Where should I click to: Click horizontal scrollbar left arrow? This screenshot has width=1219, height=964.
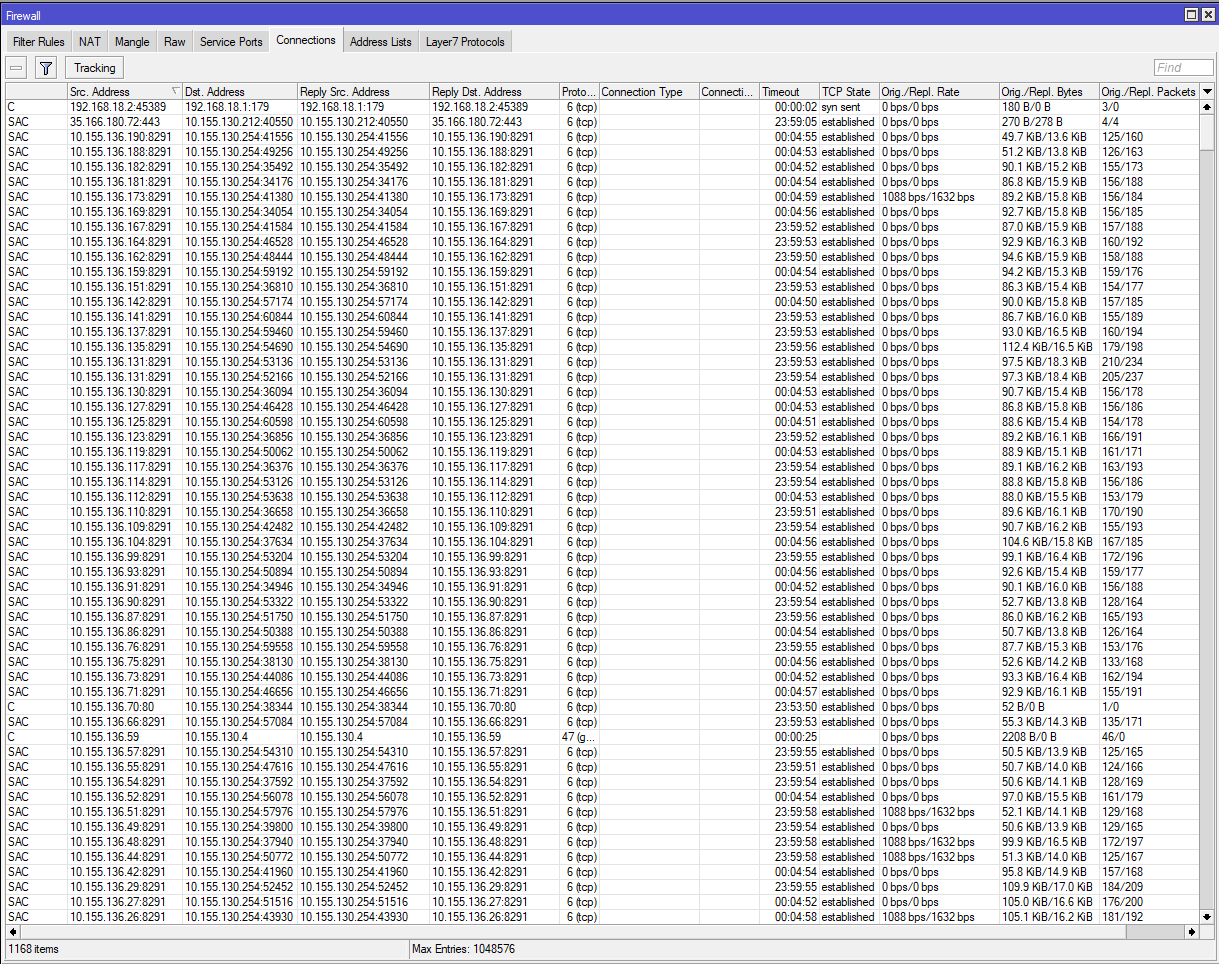[12, 931]
